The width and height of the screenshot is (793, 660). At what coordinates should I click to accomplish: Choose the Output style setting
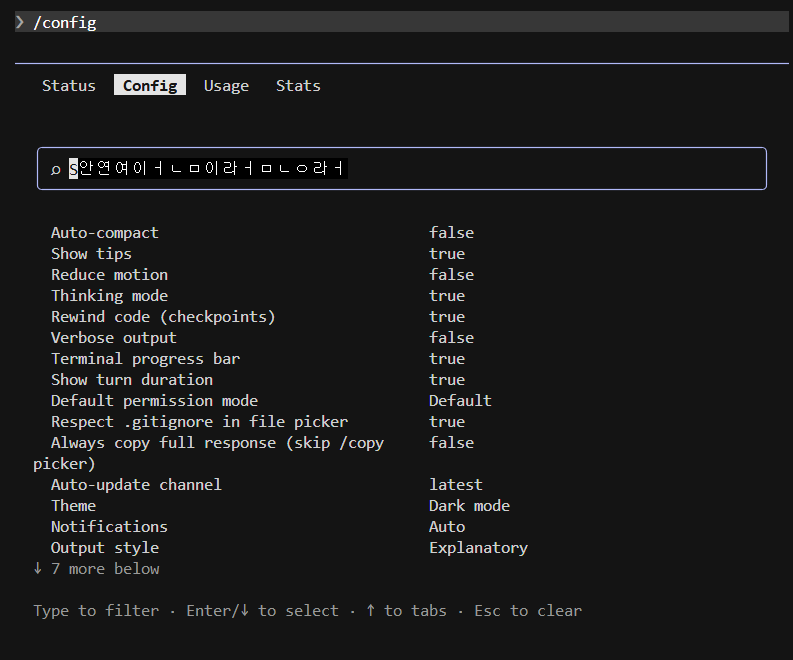[105, 548]
